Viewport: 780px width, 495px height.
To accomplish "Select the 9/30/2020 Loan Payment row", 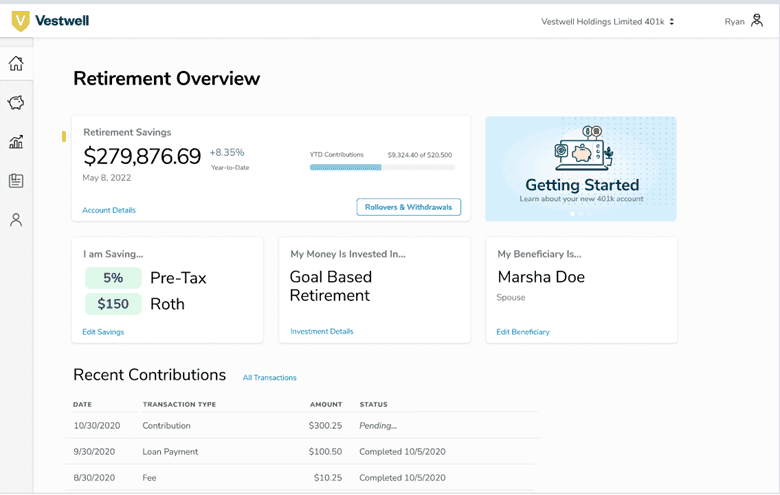I will (x=305, y=451).
